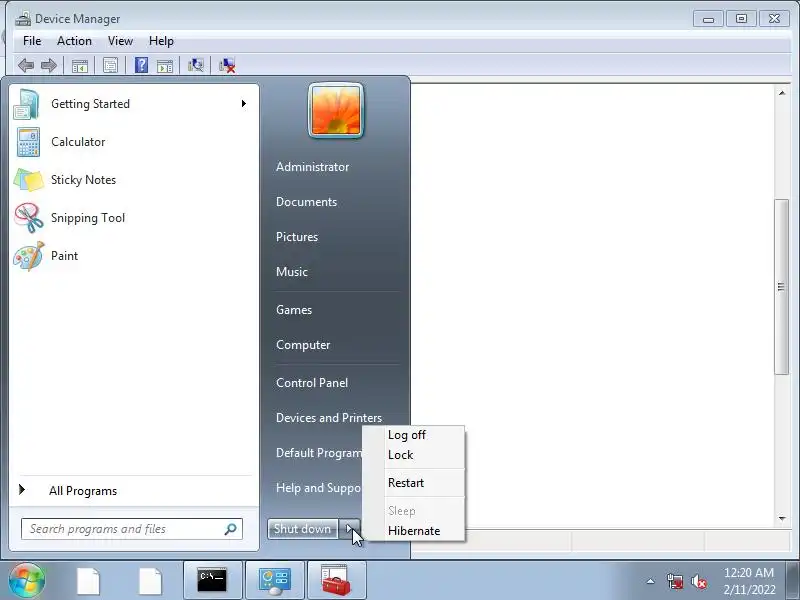
Task: Click the magnifier icon in search box
Action: 231,529
